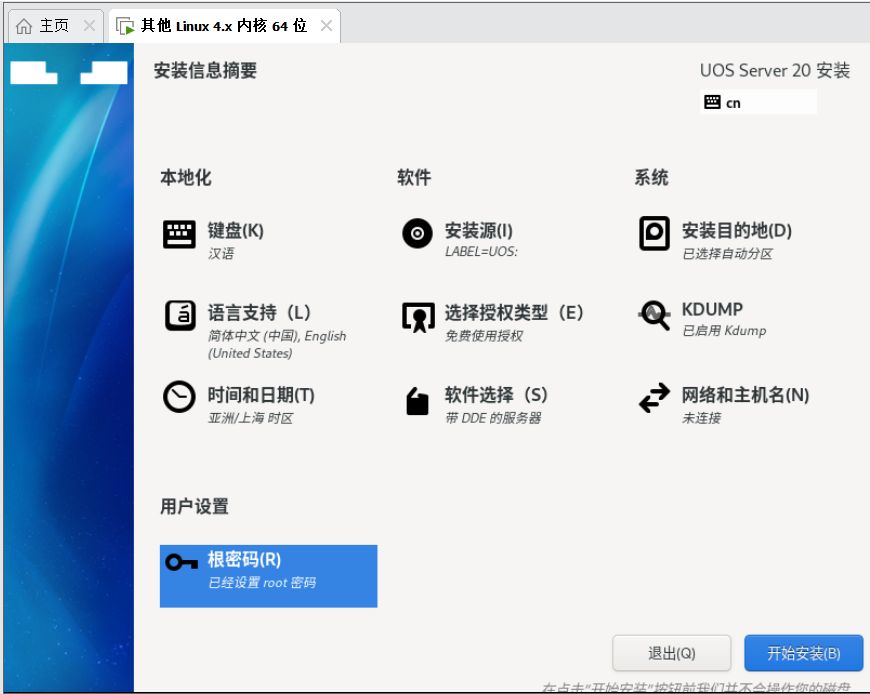Select the 其他 Linux 4.x 内核 64 位 tab

[224, 26]
